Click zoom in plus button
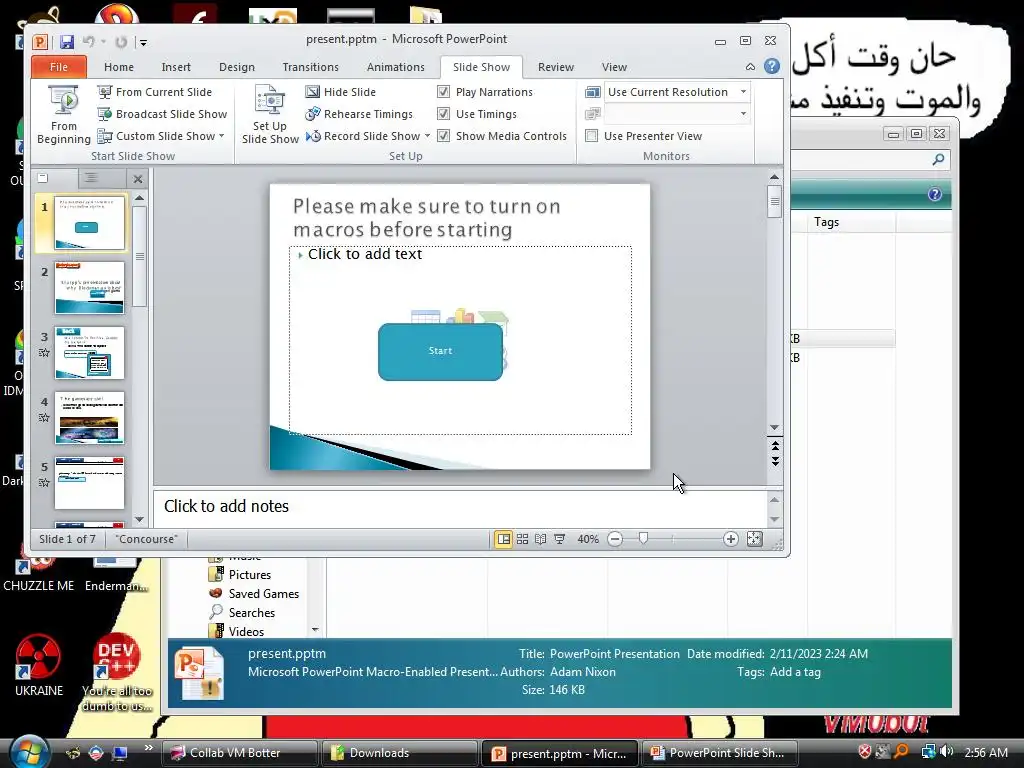The height and width of the screenshot is (768, 1024). pyautogui.click(x=731, y=539)
